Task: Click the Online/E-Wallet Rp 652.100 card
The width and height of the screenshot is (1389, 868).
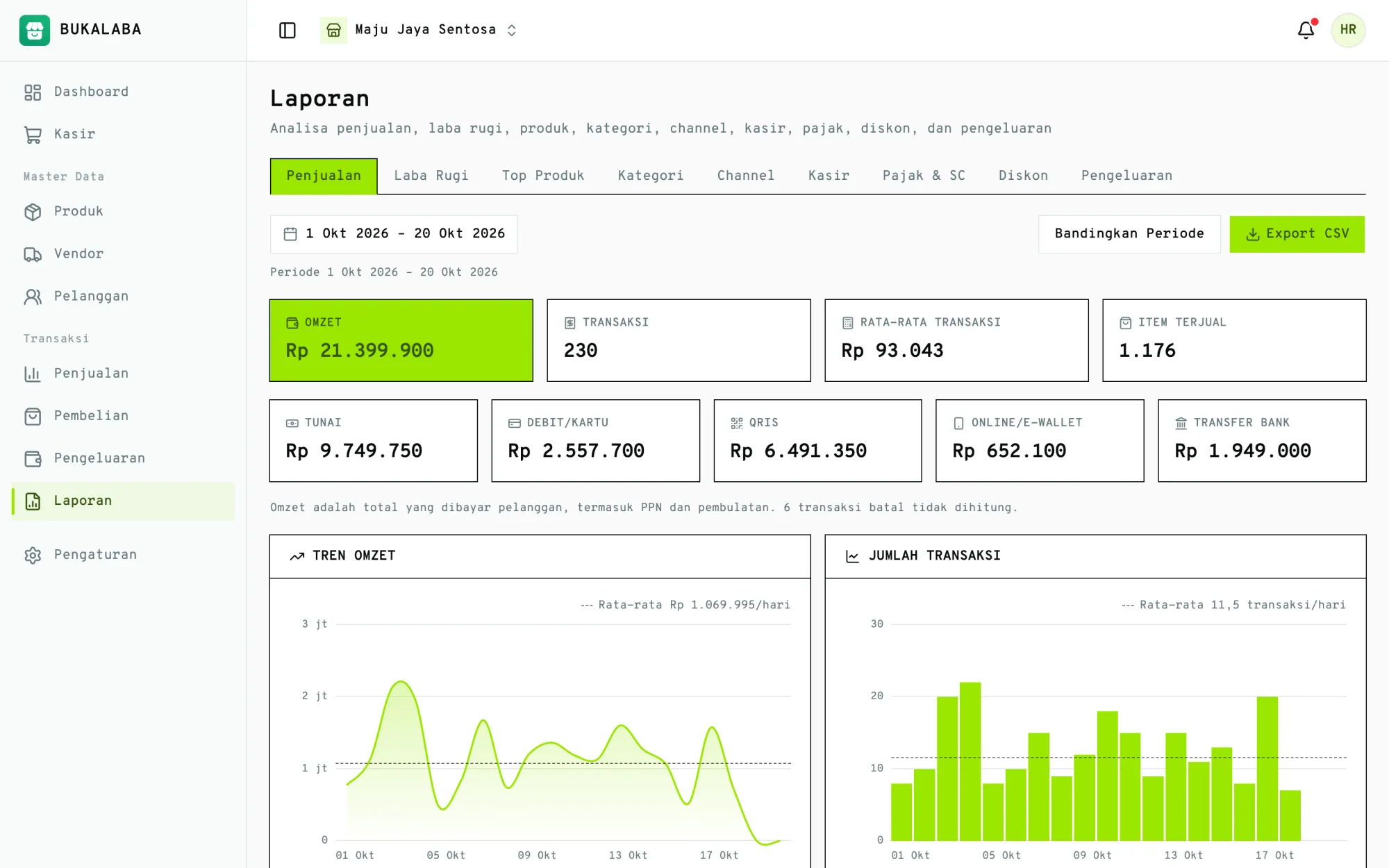Action: [x=1040, y=440]
